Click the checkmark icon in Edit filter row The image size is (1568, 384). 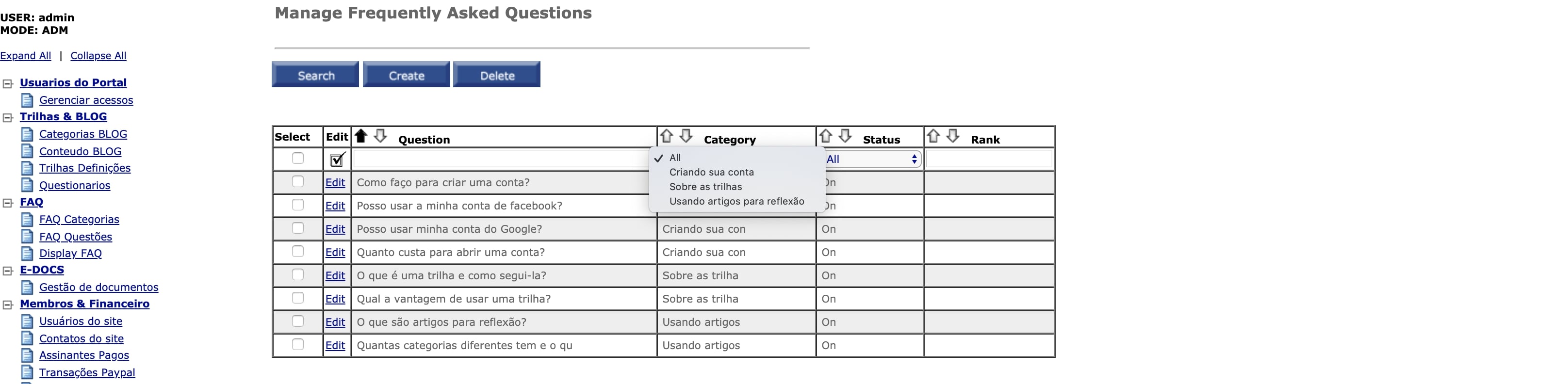click(337, 160)
